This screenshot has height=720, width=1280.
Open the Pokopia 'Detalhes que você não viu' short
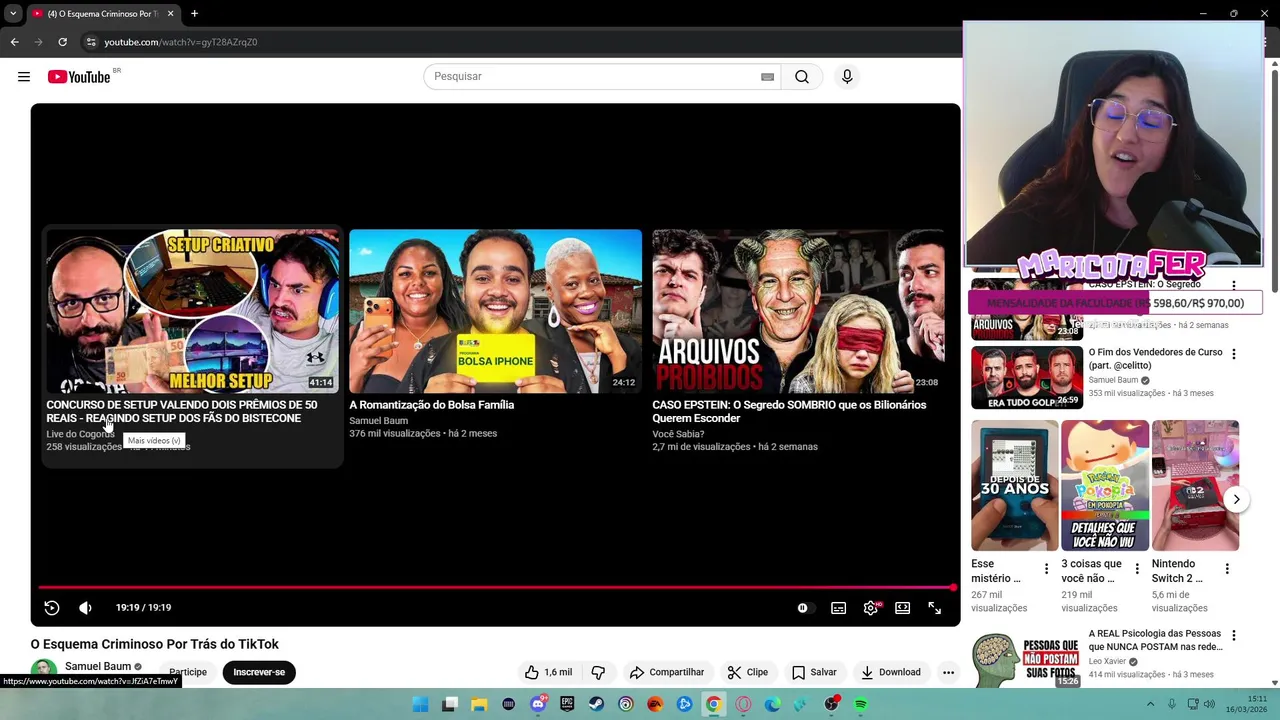click(1105, 485)
